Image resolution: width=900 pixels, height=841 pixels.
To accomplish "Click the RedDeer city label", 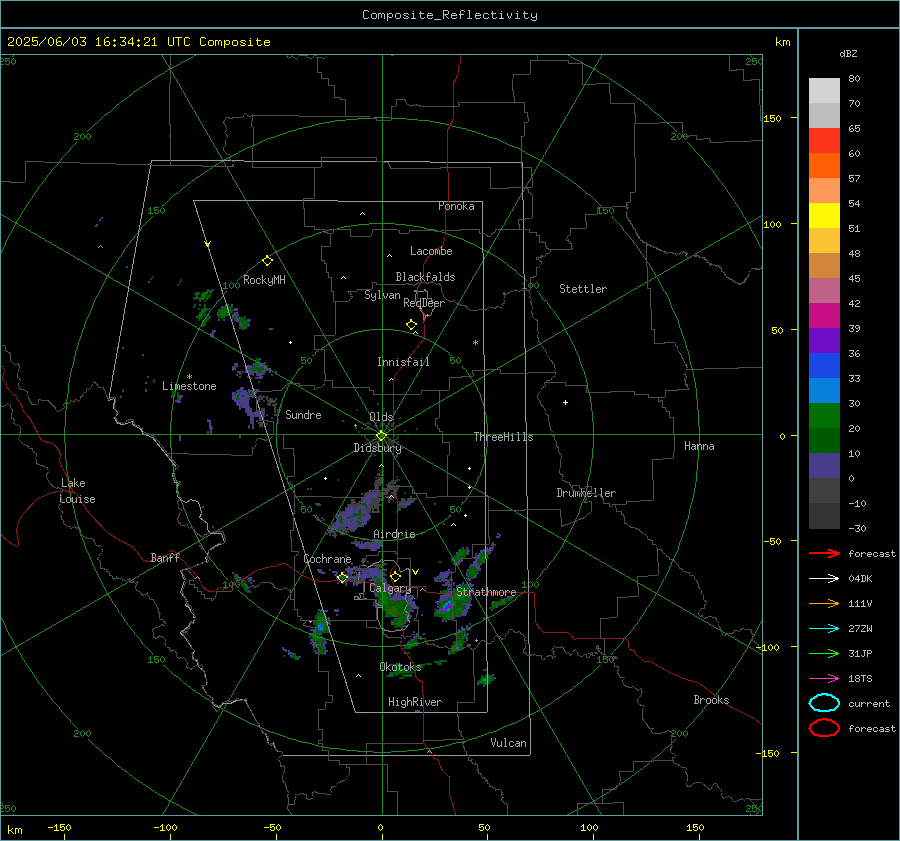I will [424, 303].
